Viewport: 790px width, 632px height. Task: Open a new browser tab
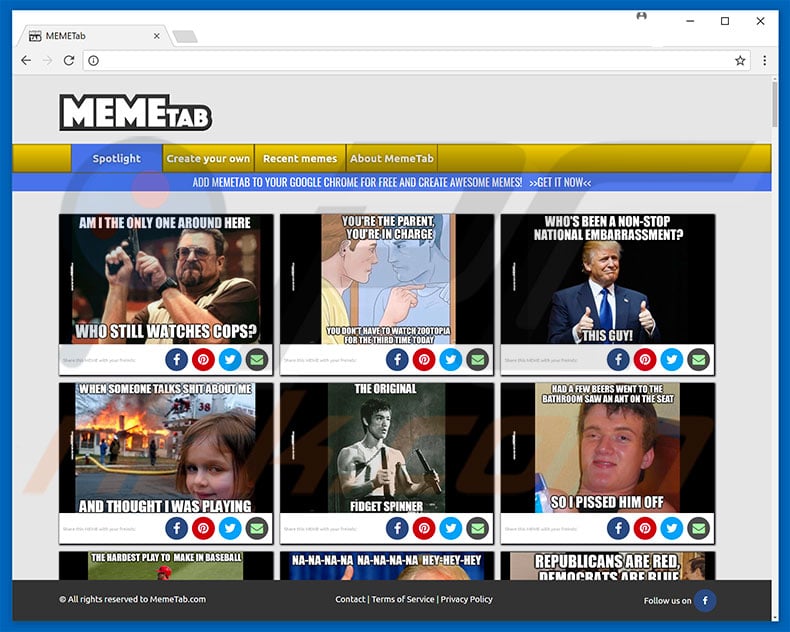185,37
